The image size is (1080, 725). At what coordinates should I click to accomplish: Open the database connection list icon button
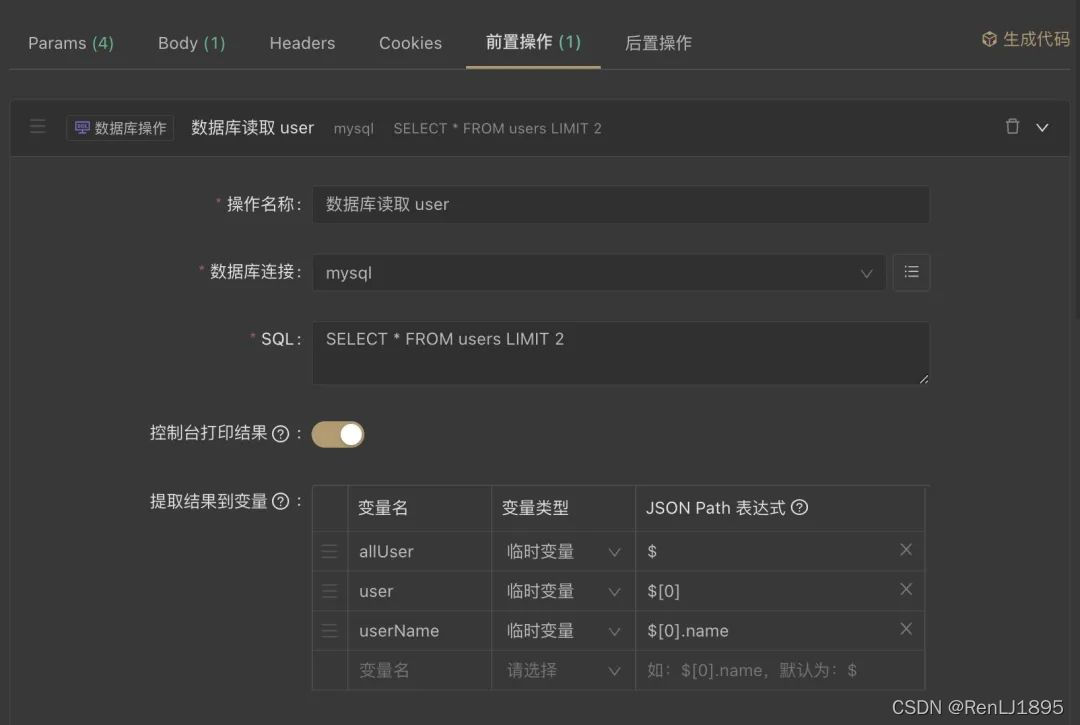[911, 273]
